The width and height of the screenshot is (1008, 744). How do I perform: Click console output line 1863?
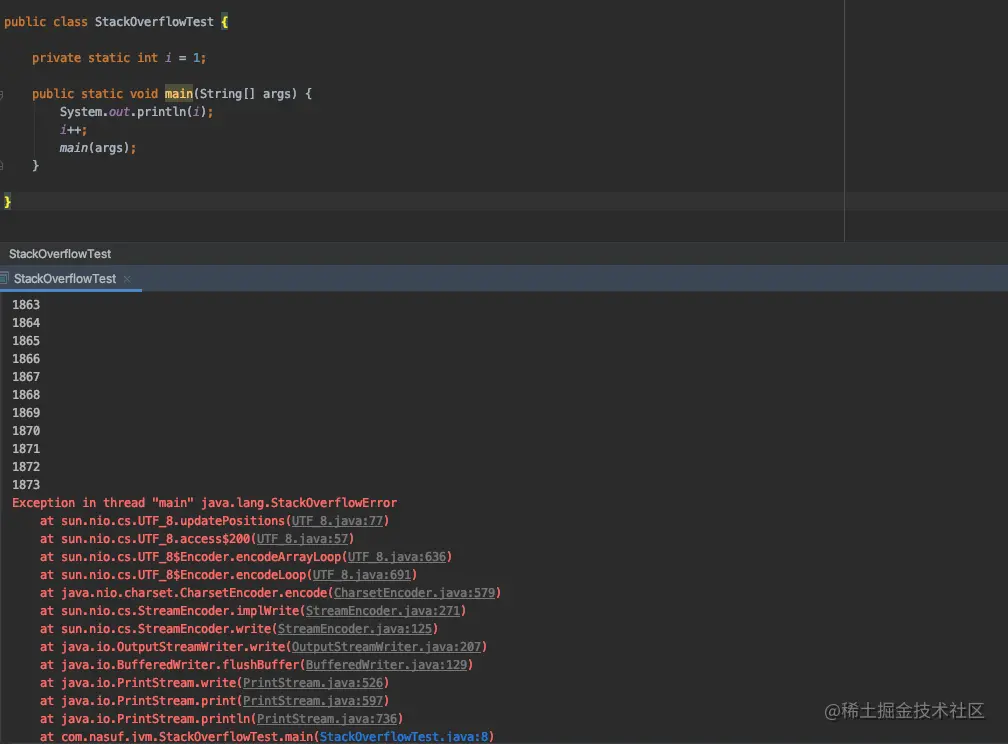26,305
